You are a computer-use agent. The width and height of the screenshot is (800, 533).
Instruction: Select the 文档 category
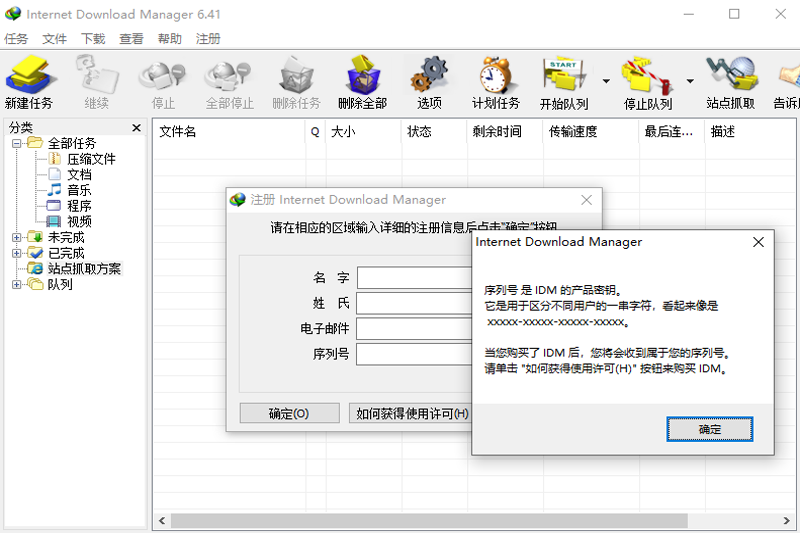79,174
